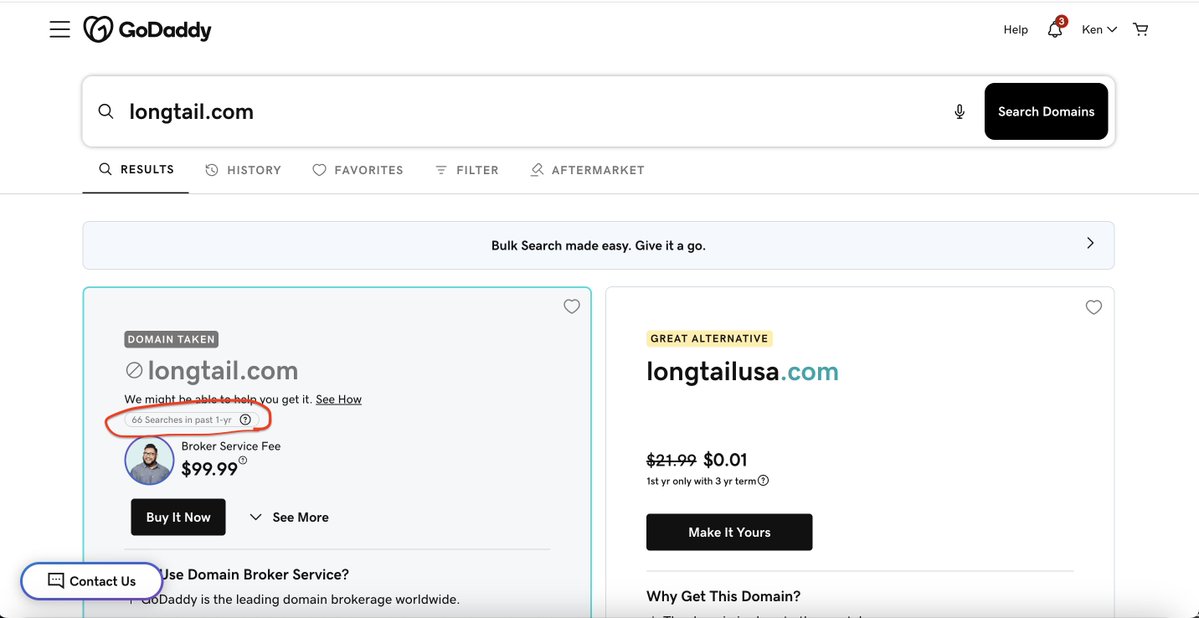1199x618 pixels.
Task: Open the hamburger navigation menu
Action: 60,30
